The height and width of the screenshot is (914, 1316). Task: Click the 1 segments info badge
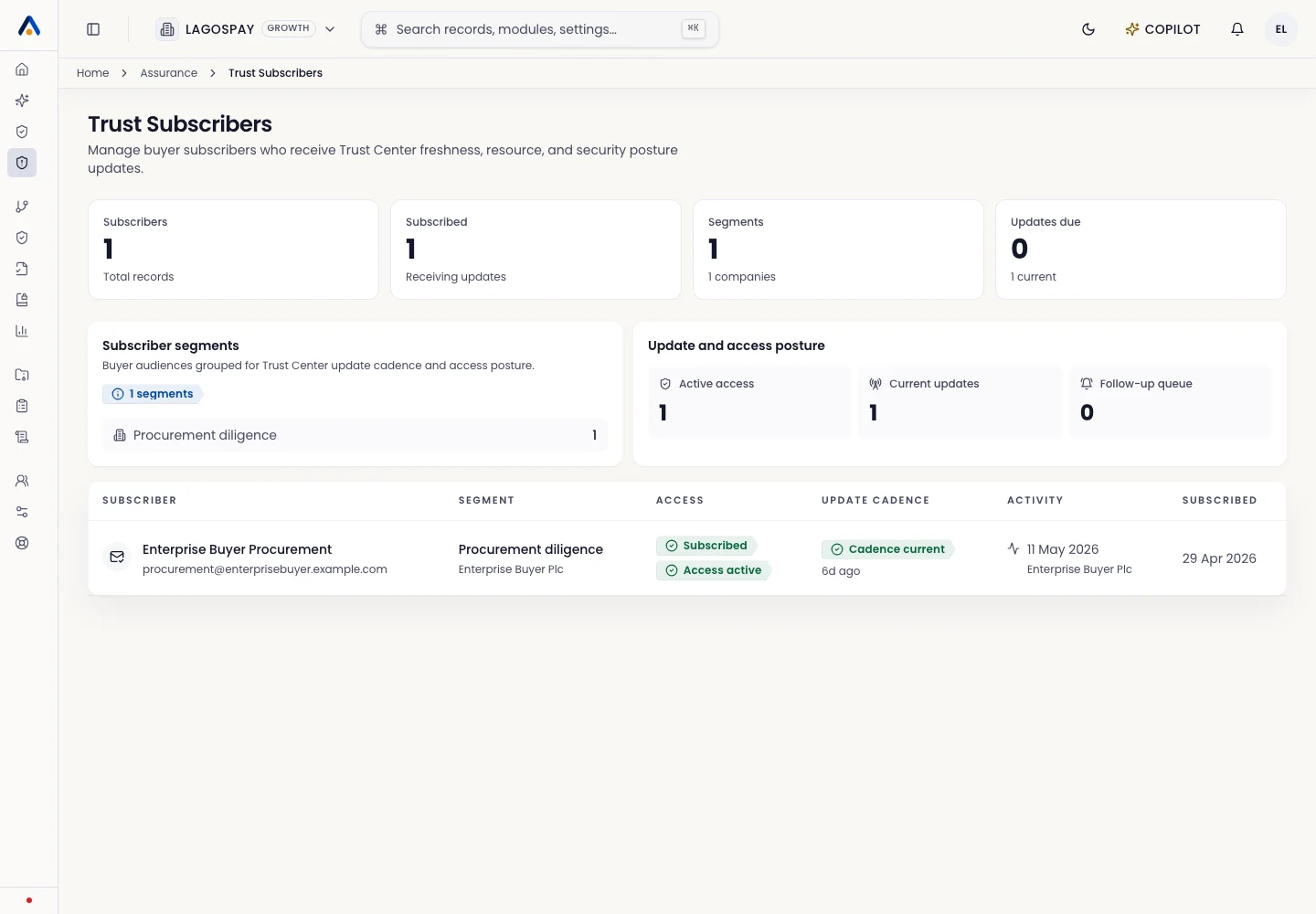[x=153, y=394]
